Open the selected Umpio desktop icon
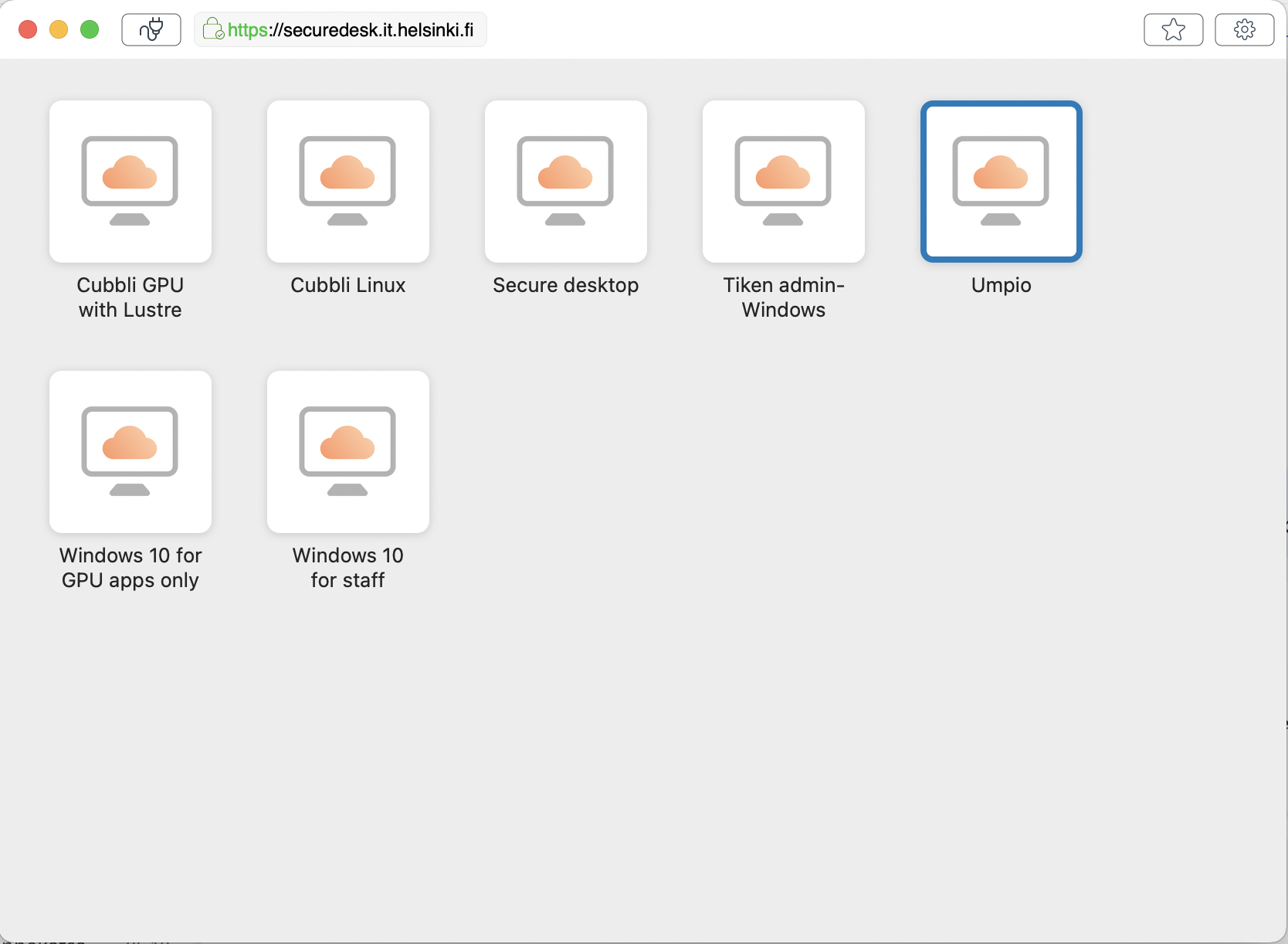Viewport: 1288px width, 944px height. (x=1002, y=182)
